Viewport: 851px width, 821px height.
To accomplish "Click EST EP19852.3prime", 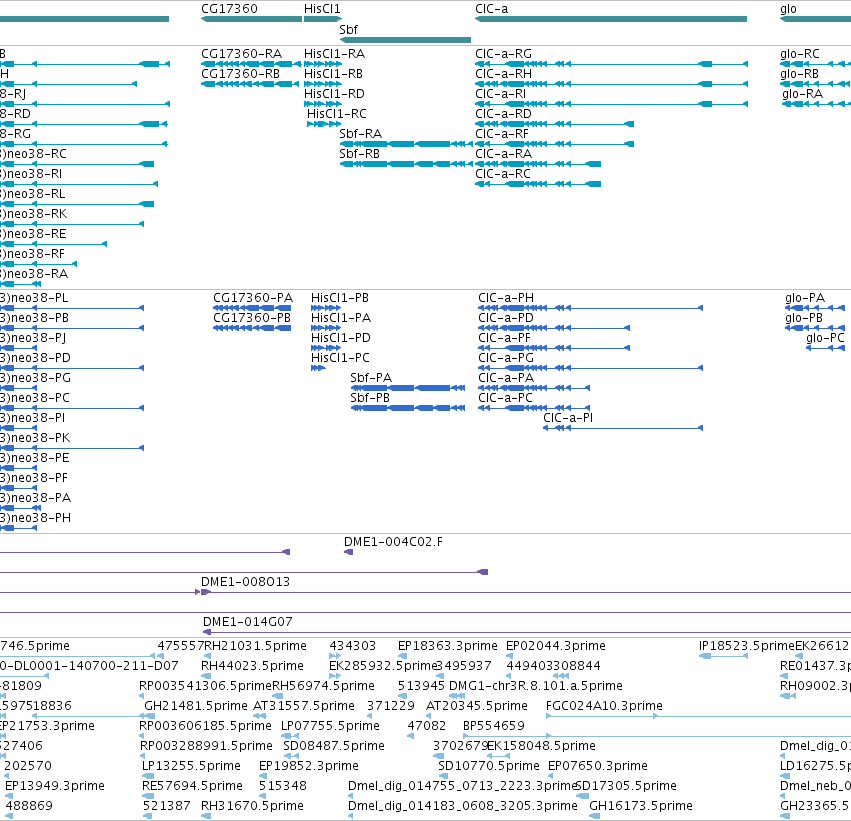I will tap(309, 766).
